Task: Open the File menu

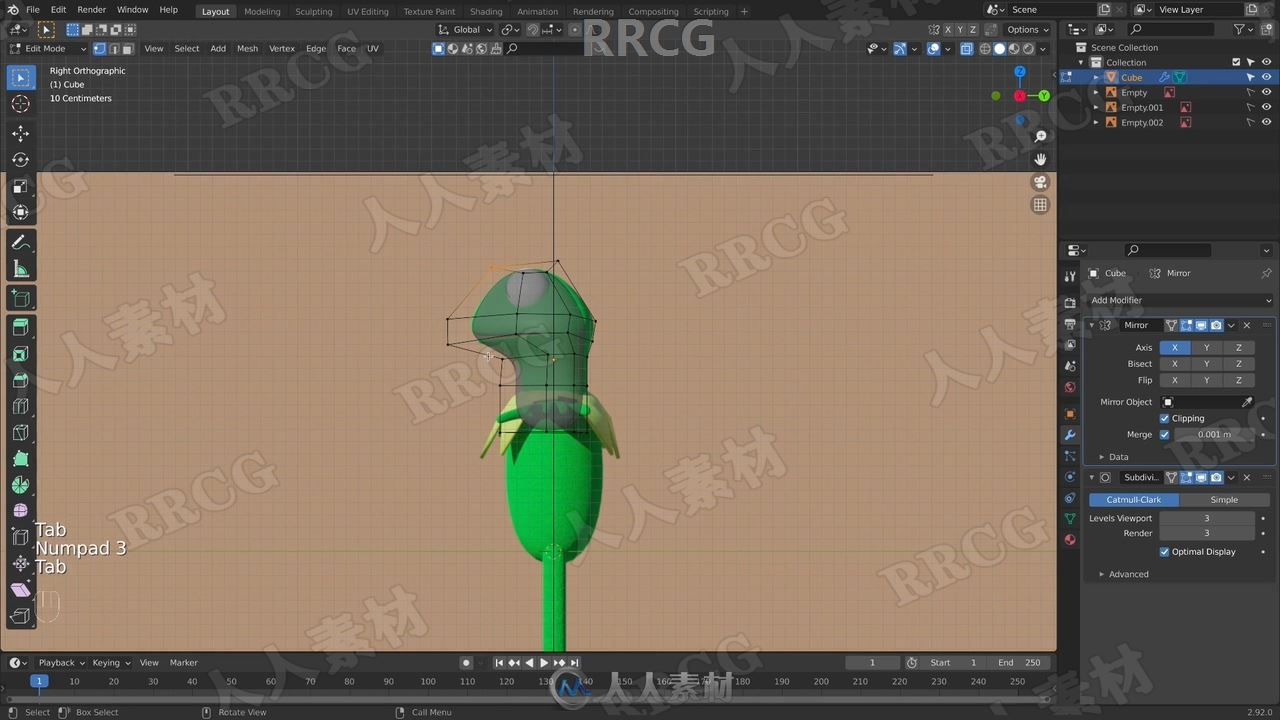Action: [33, 10]
